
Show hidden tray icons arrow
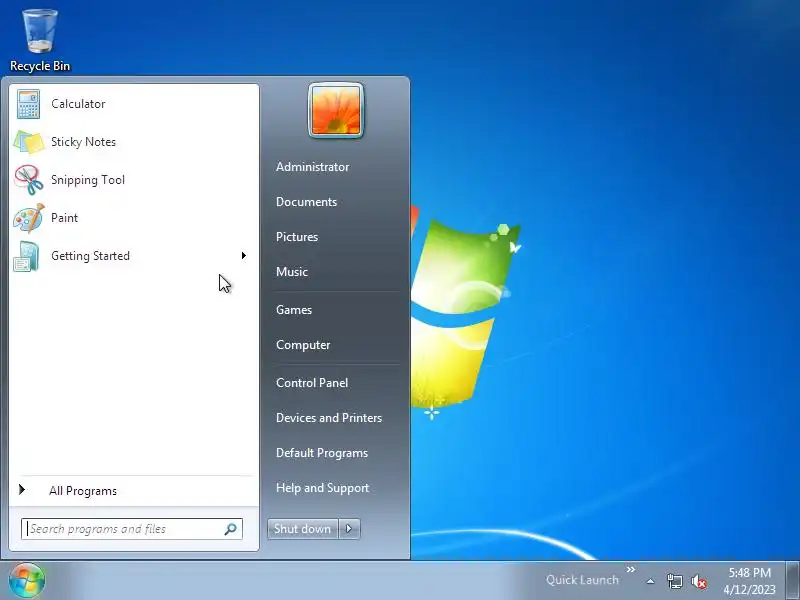click(651, 581)
